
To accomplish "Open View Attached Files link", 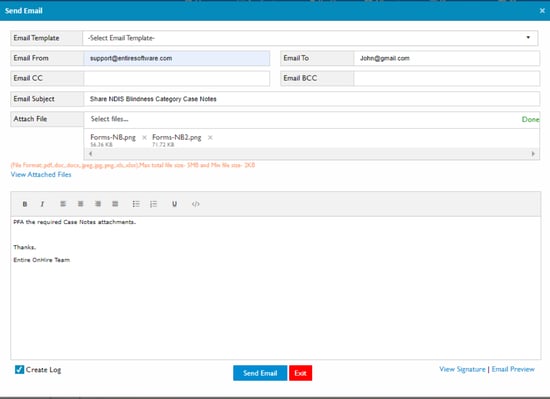I will click(41, 175).
